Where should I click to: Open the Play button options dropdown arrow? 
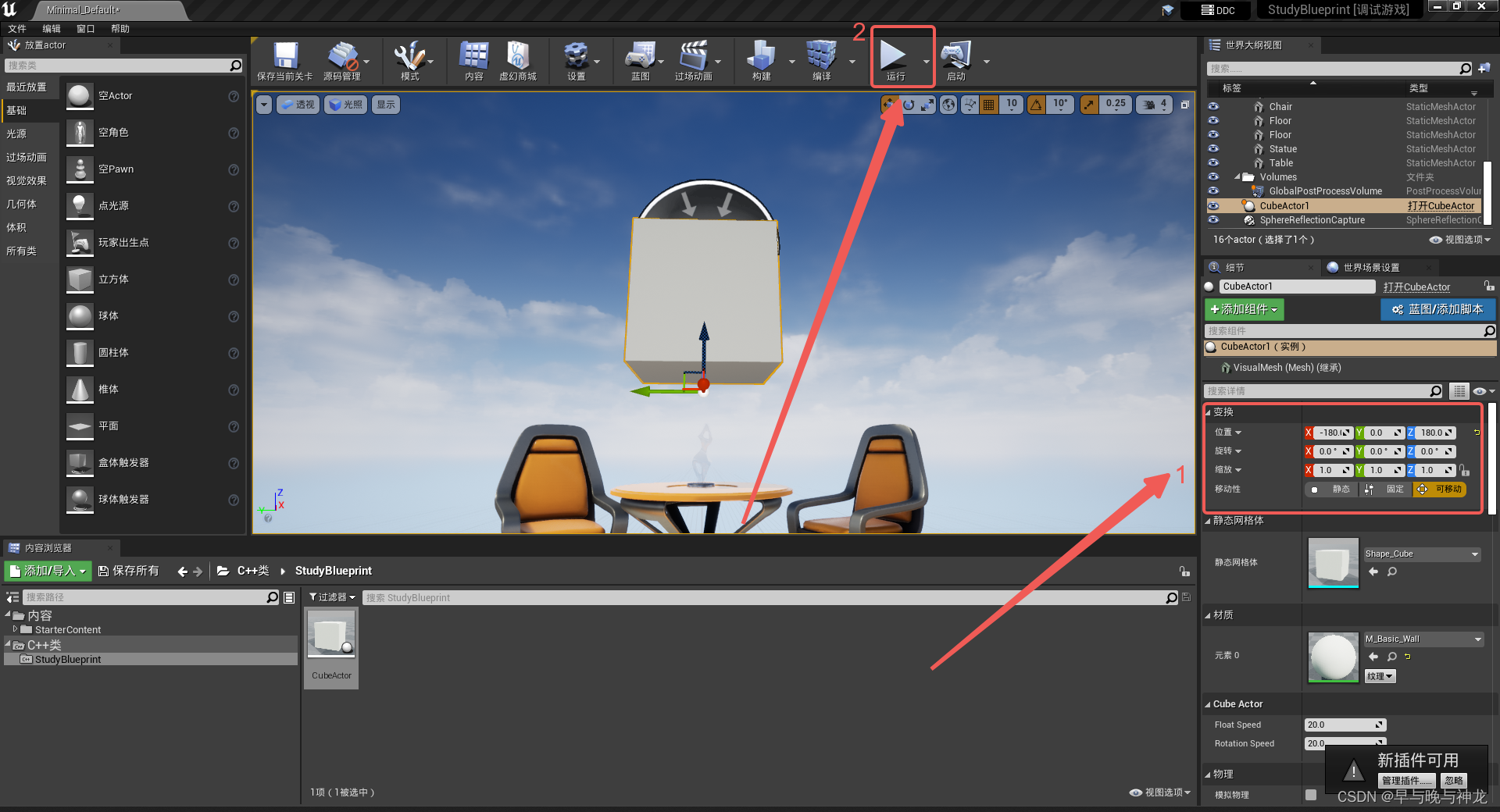(927, 62)
